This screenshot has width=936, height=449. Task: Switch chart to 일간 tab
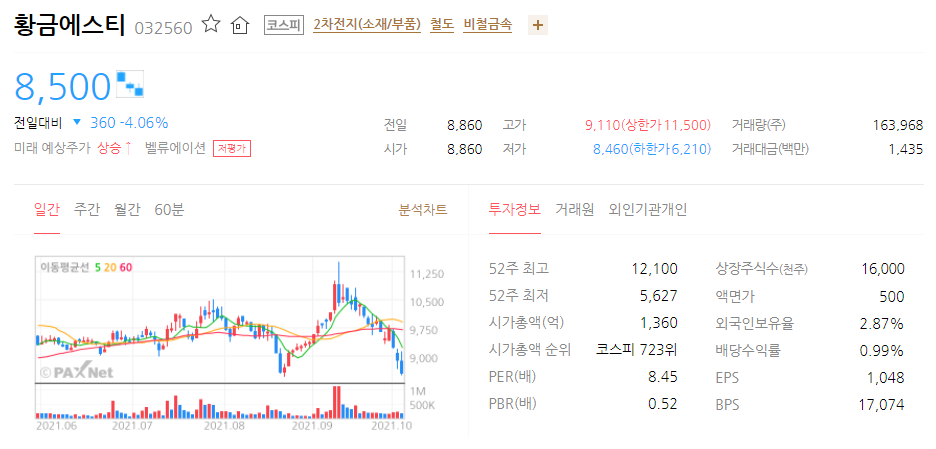[47, 210]
